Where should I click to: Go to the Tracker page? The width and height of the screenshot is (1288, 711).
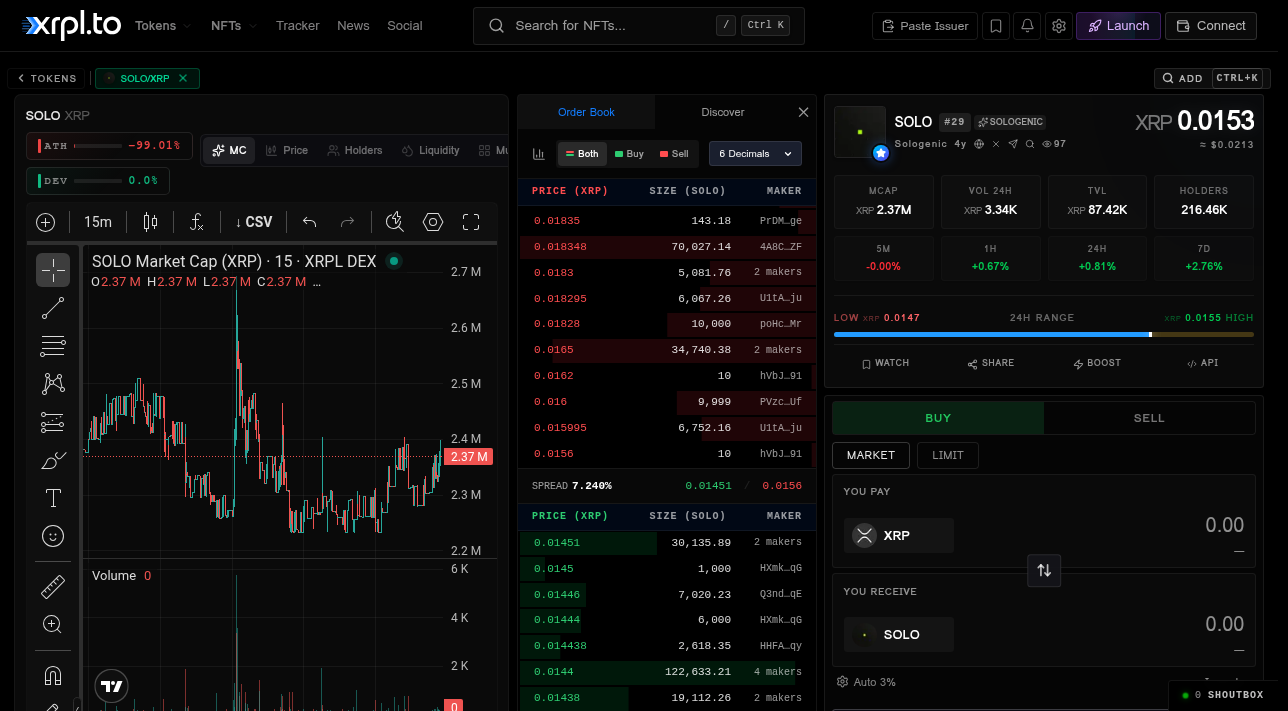tap(298, 26)
